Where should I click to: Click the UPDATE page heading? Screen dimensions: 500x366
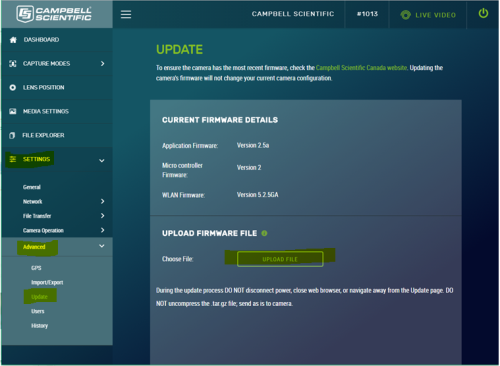[179, 50]
